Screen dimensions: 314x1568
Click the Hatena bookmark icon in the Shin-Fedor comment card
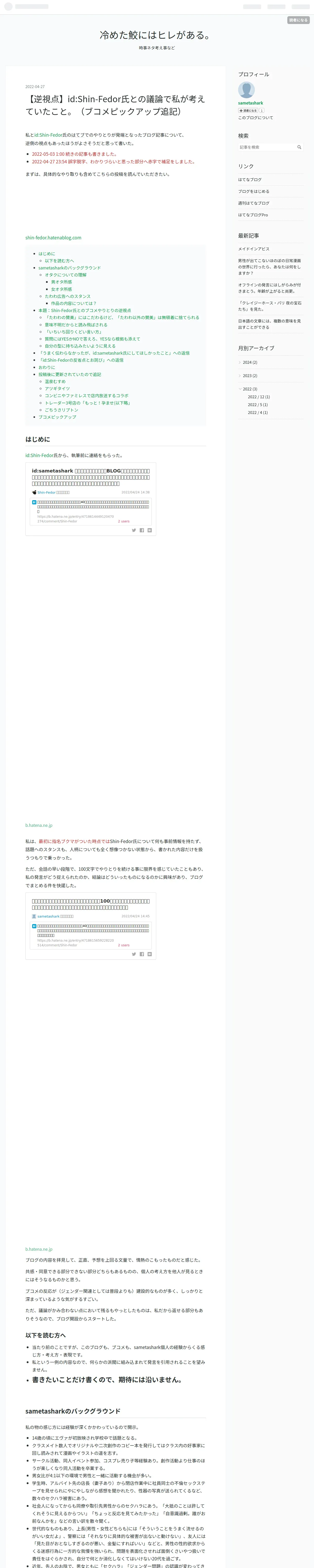(x=149, y=530)
